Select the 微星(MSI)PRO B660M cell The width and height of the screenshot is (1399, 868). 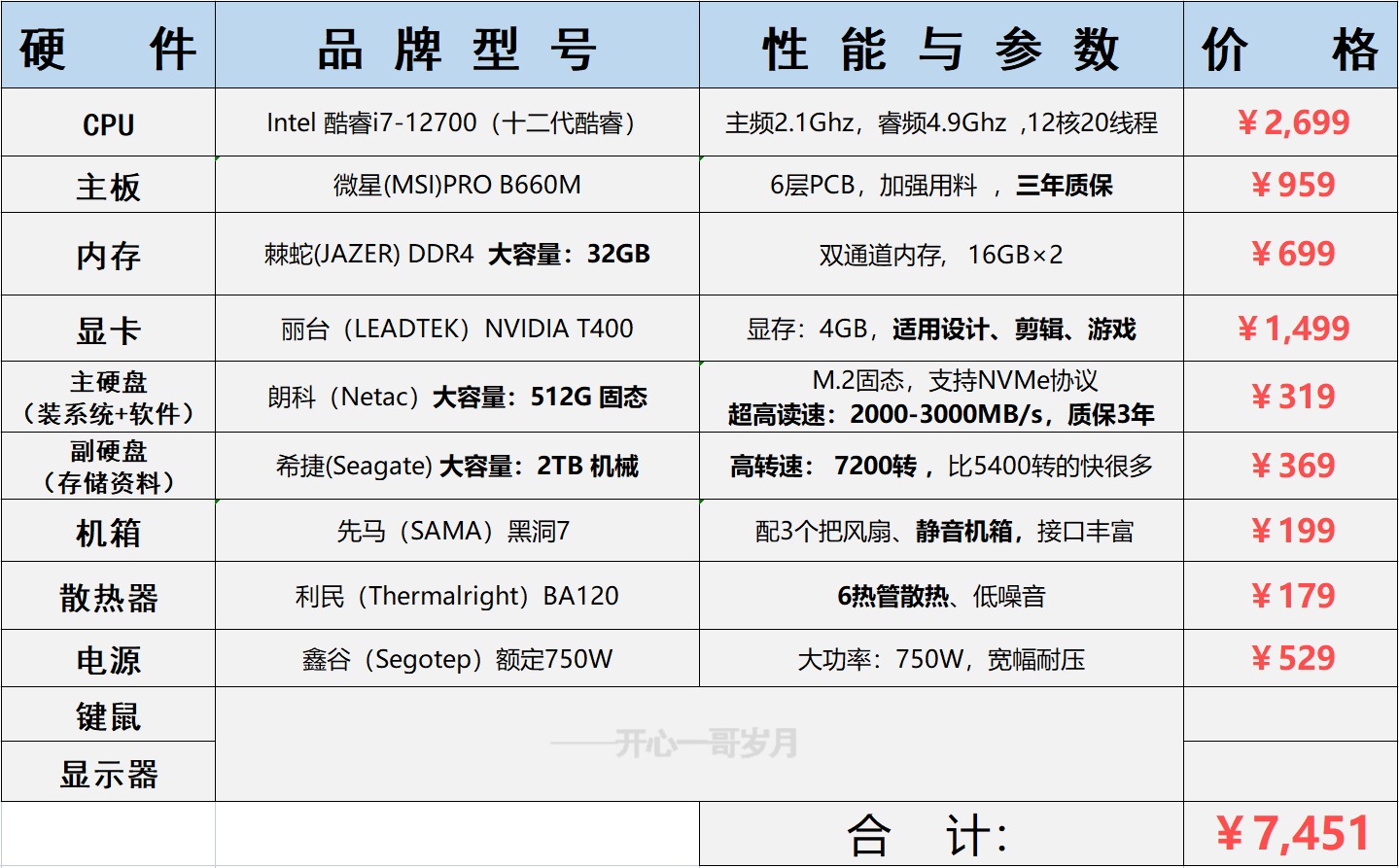point(457,185)
